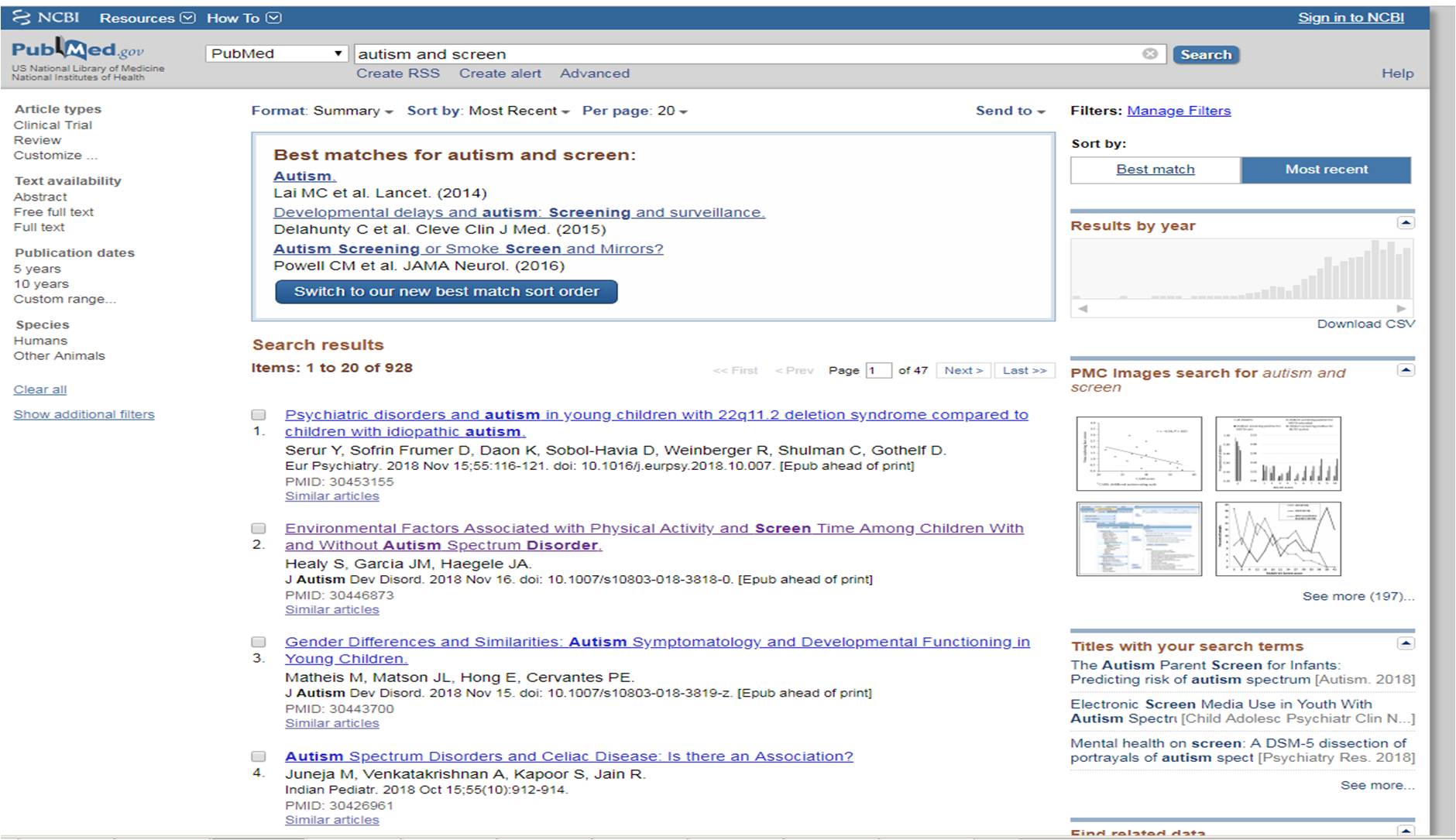Go to Next results page
This screenshot has width=1456, height=840.
963,371
